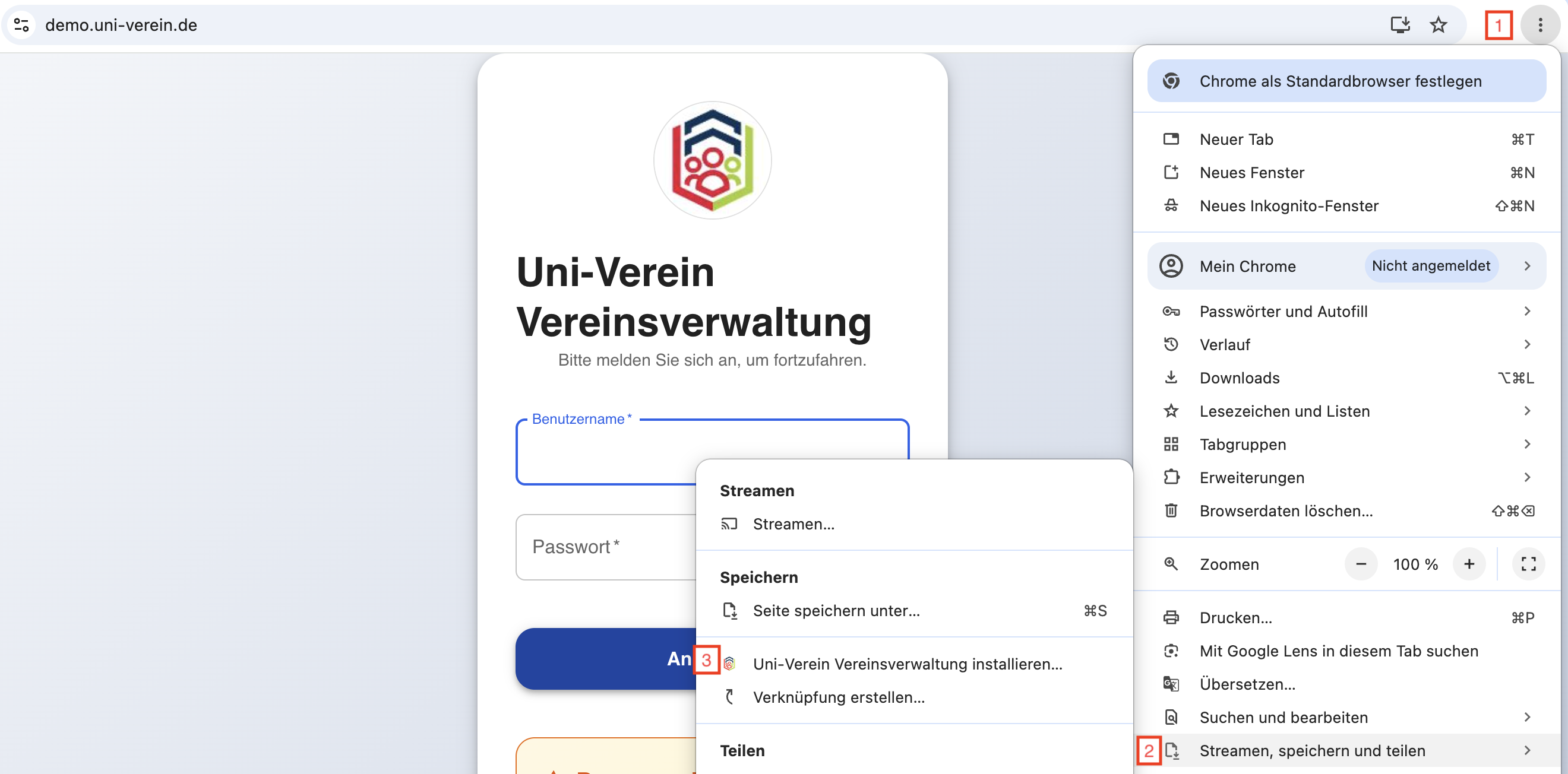The height and width of the screenshot is (774, 1568).
Task: Click the Chrome logo icon in the banner
Action: click(x=1171, y=81)
